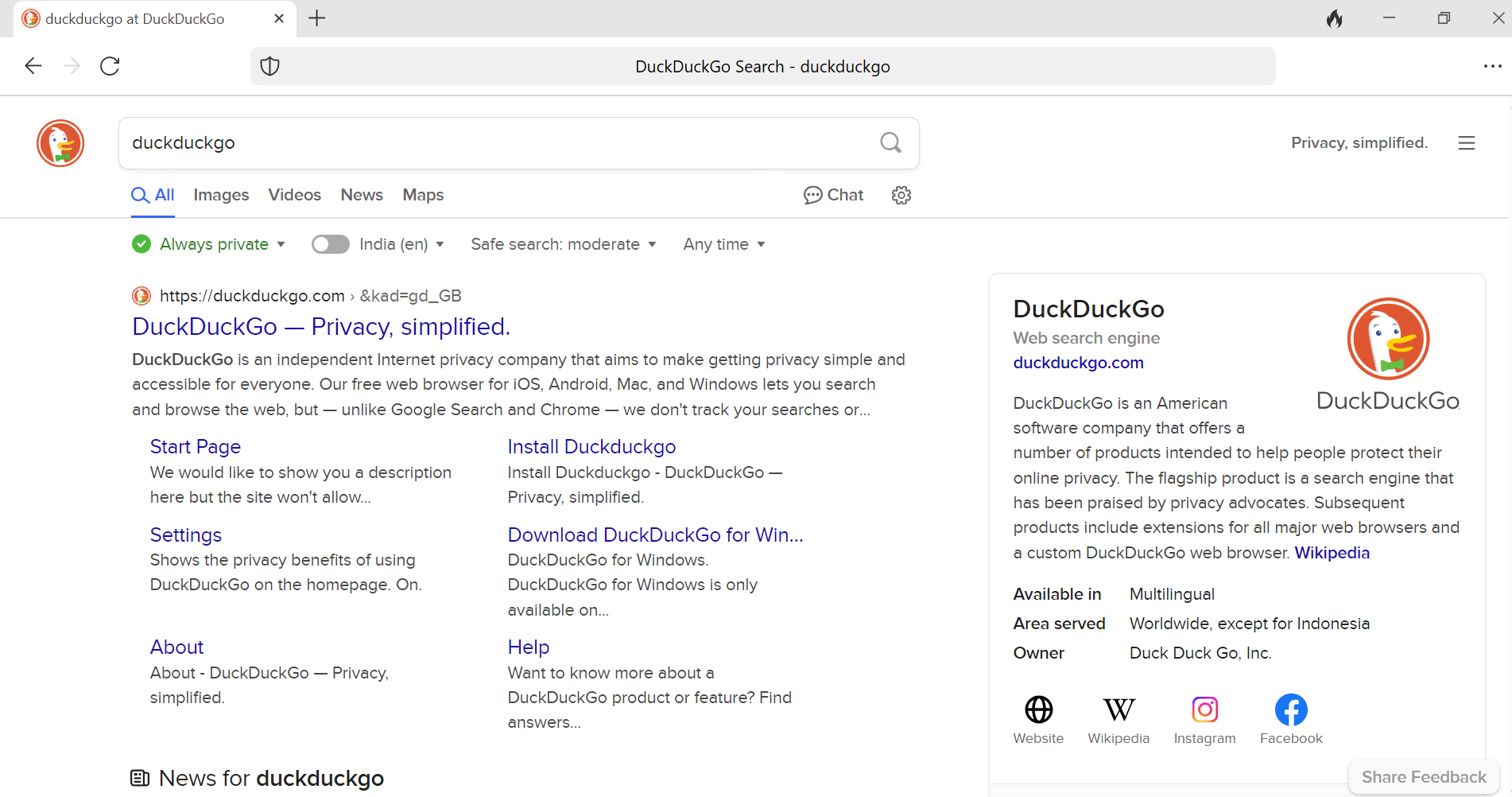Switch to the Maps tab
Image resolution: width=1512 pixels, height=797 pixels.
click(423, 195)
